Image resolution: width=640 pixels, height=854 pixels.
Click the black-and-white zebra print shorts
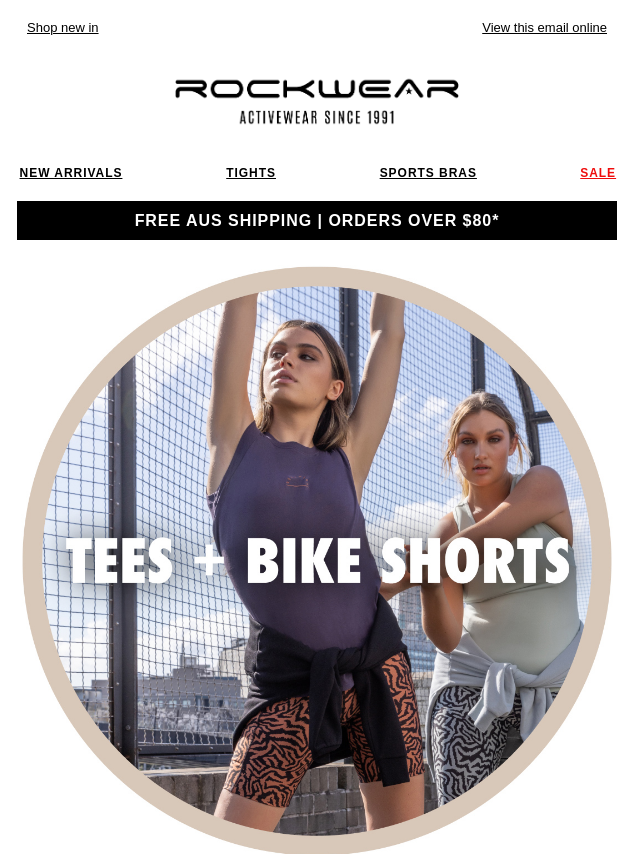click(468, 752)
